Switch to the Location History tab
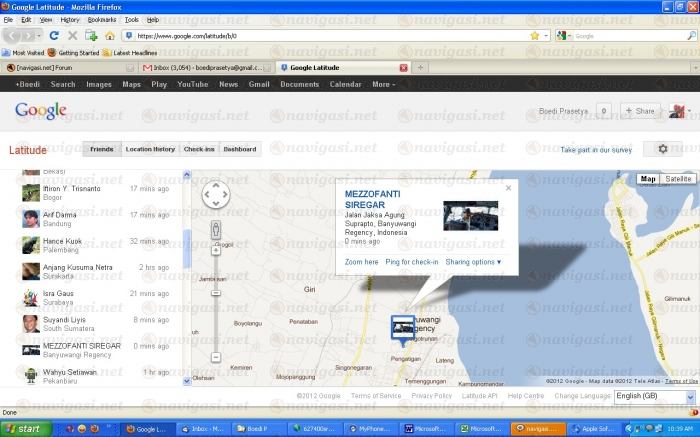700x437 pixels. (x=150, y=149)
